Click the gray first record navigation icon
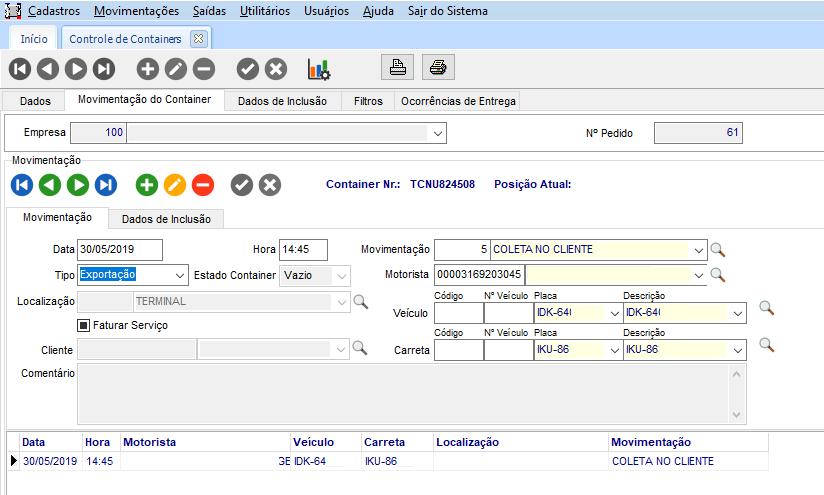Screen dimensions: 824x495 [x=20, y=69]
